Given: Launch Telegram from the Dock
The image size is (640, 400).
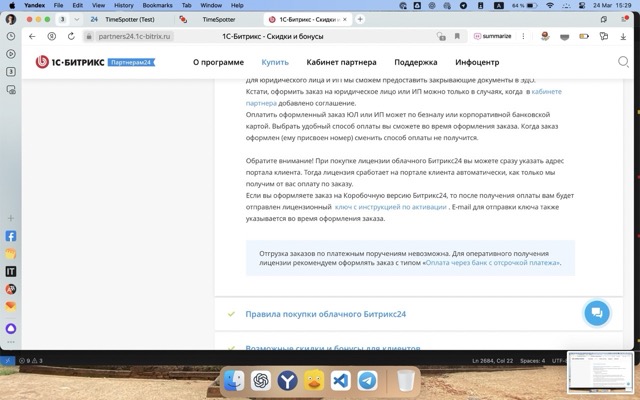Looking at the screenshot, I should point(367,381).
